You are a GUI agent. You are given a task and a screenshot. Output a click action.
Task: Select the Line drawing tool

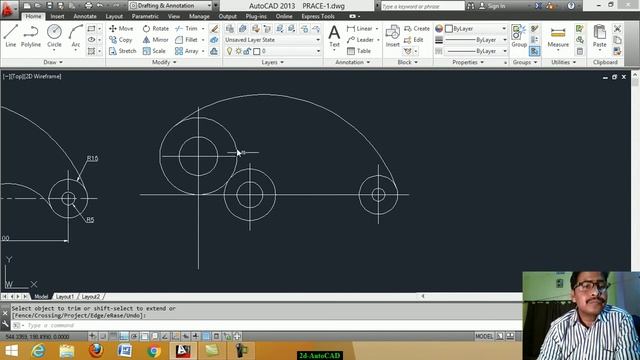coord(11,36)
